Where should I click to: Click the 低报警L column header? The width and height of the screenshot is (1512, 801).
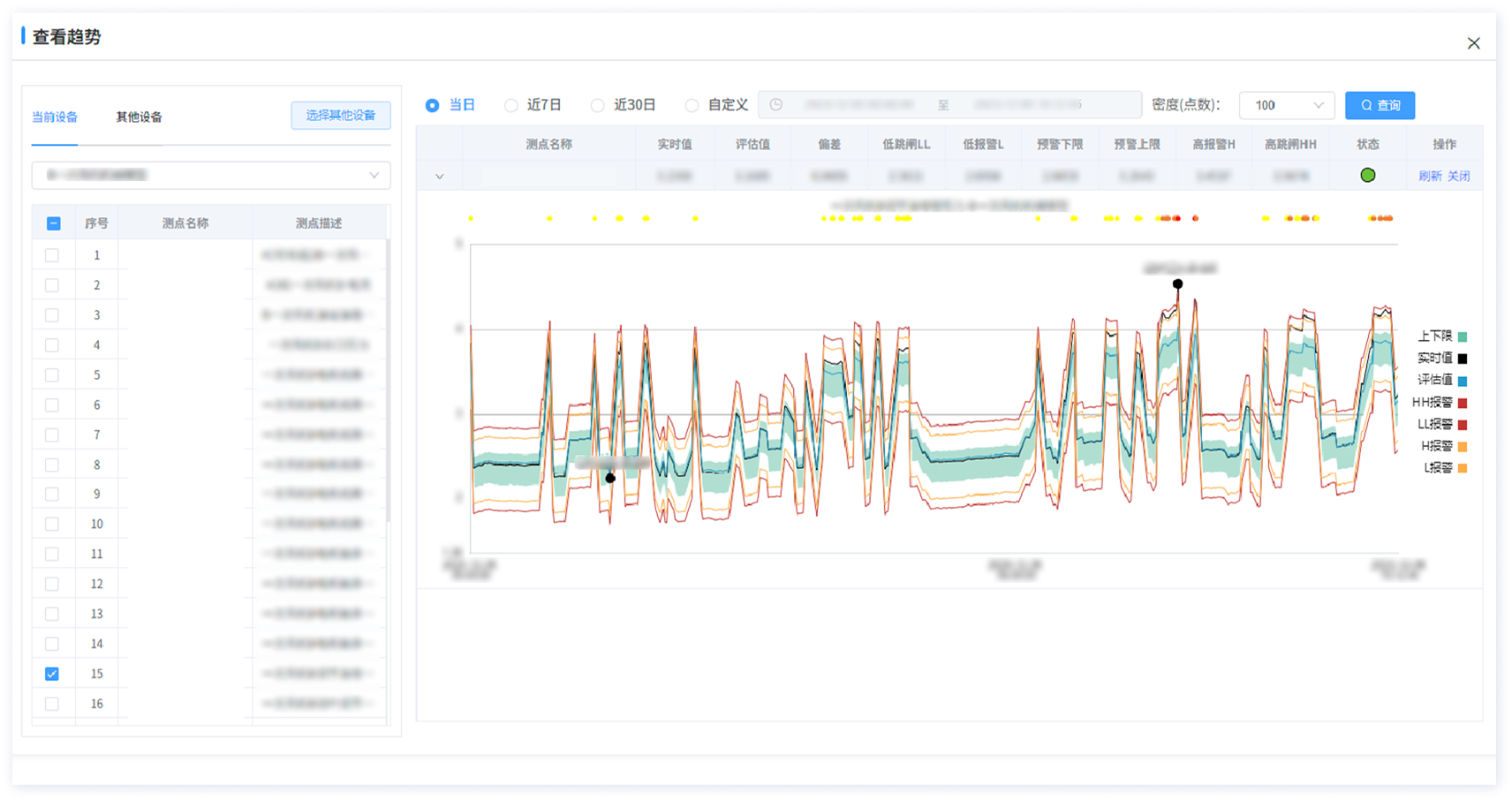983,144
